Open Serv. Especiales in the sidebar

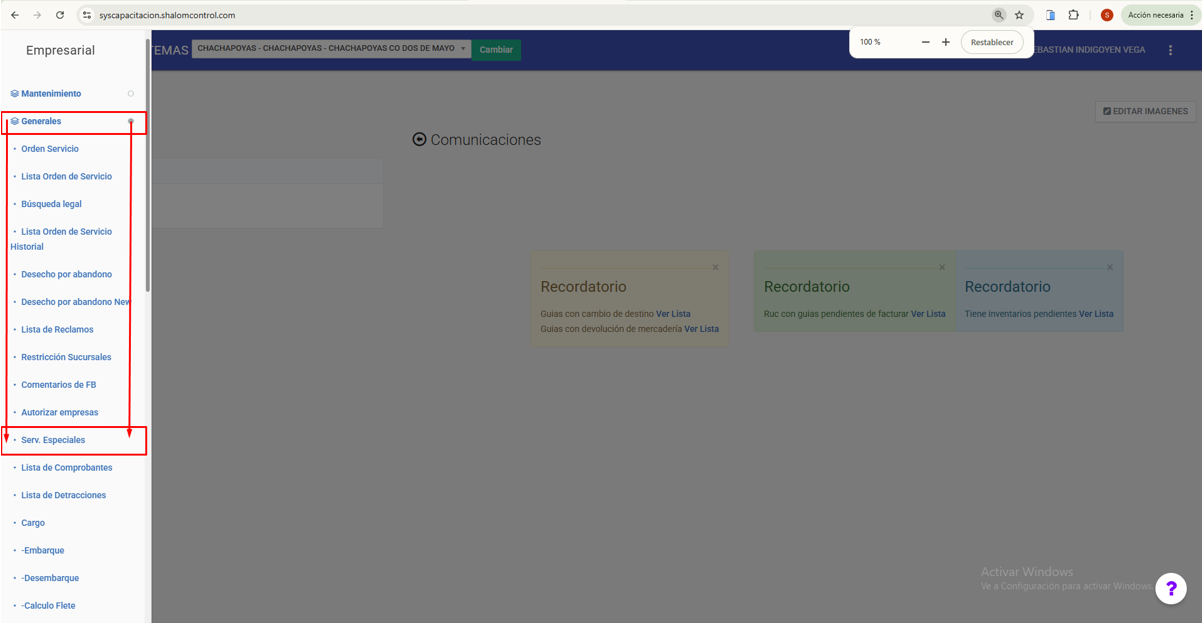53,440
